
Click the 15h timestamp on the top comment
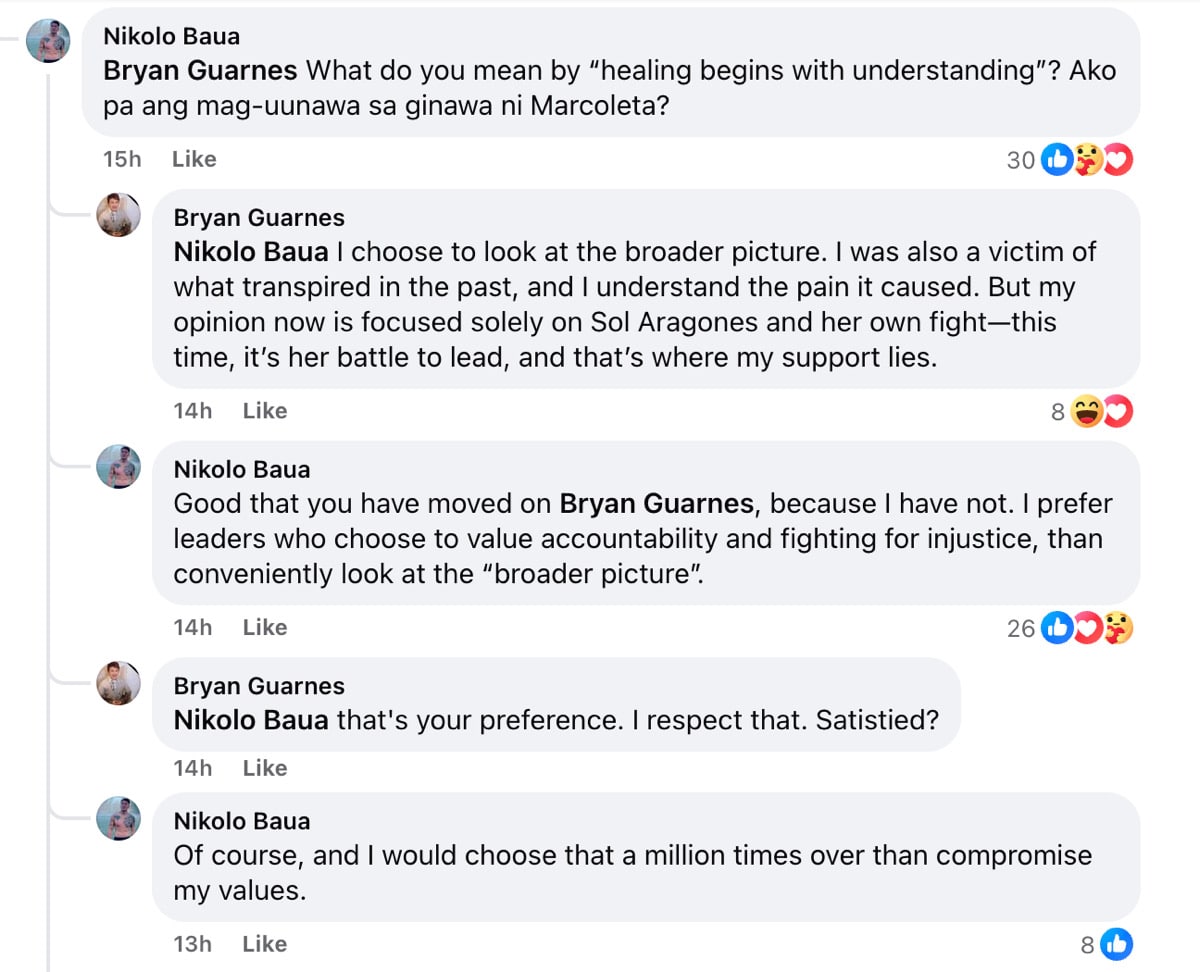(x=122, y=159)
